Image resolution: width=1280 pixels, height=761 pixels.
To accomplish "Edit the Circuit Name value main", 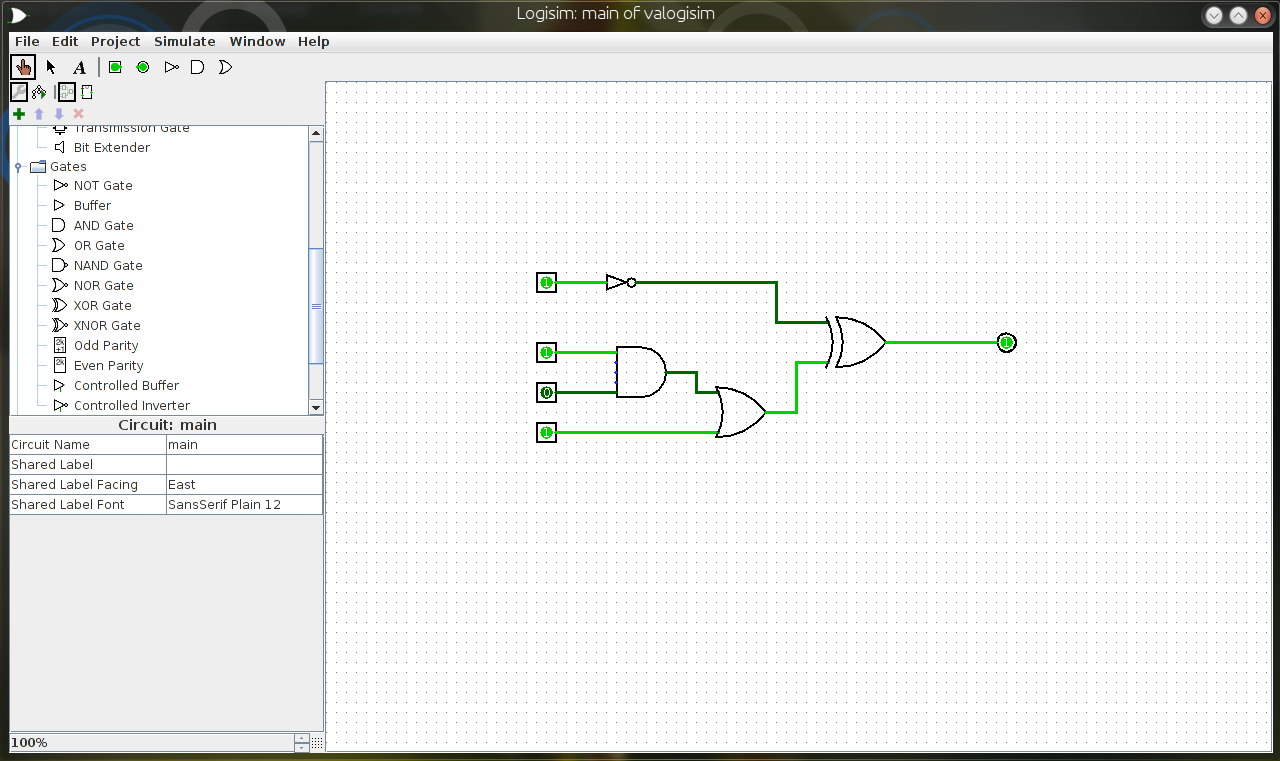I will 244,444.
